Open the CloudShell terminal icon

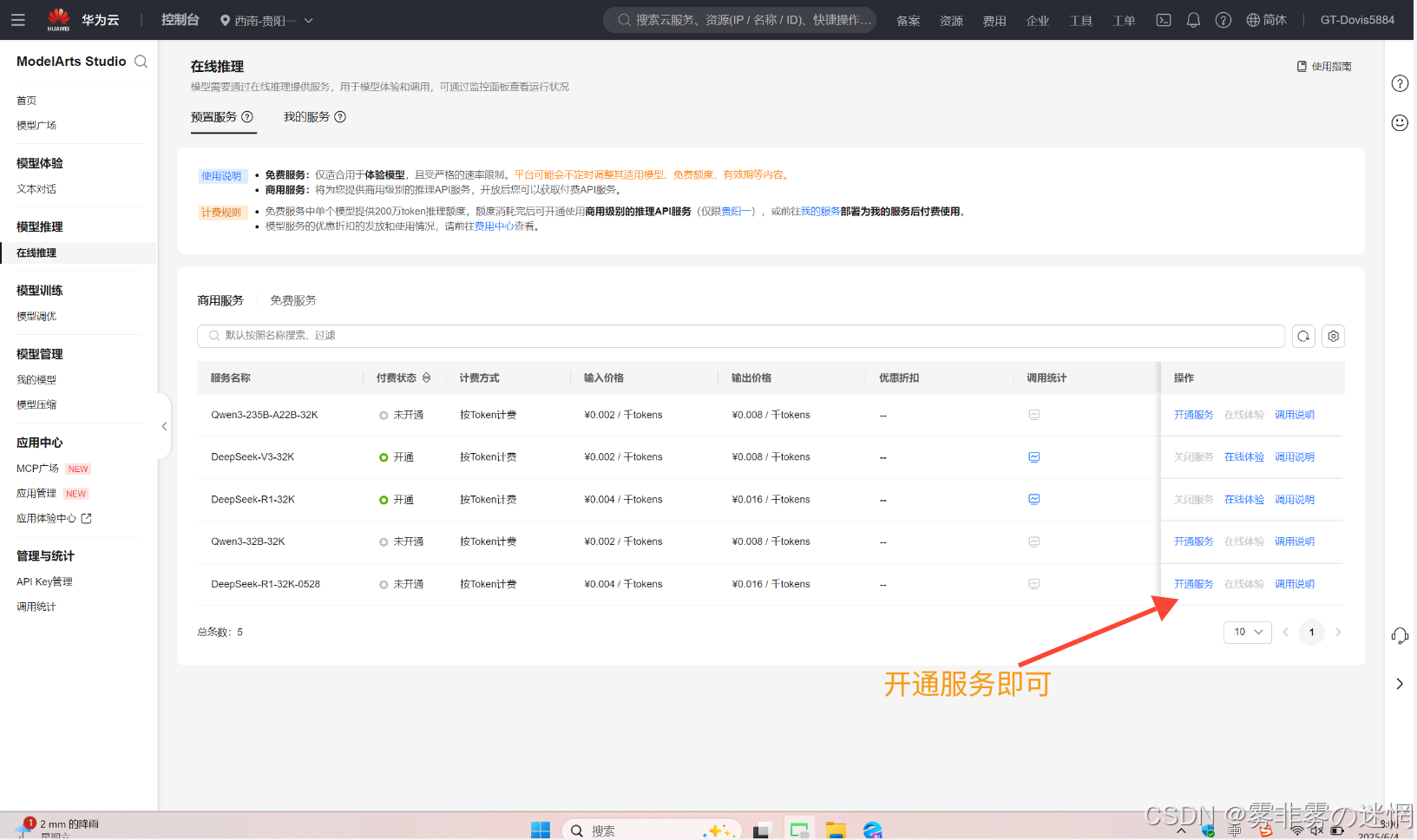pos(1164,20)
